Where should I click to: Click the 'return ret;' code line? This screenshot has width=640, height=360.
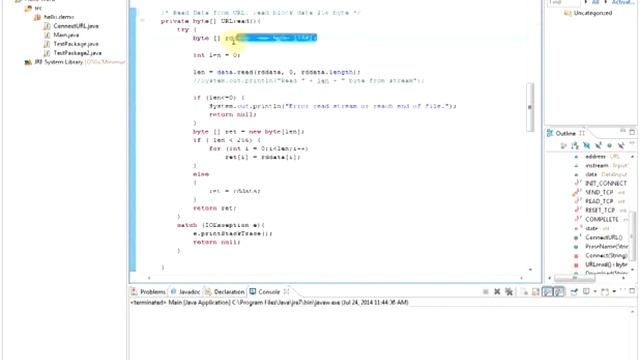[x=214, y=208]
